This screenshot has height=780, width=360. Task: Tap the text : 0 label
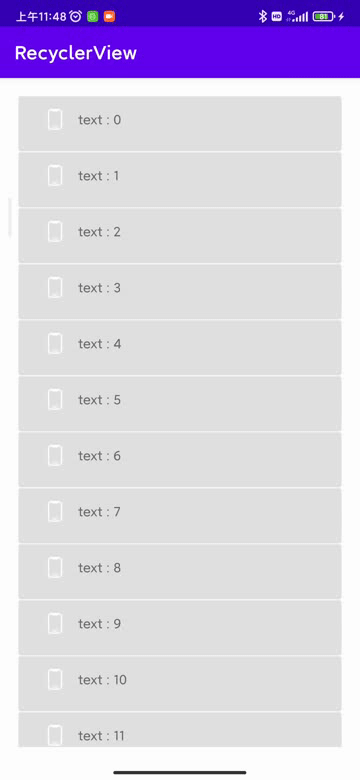click(x=99, y=120)
